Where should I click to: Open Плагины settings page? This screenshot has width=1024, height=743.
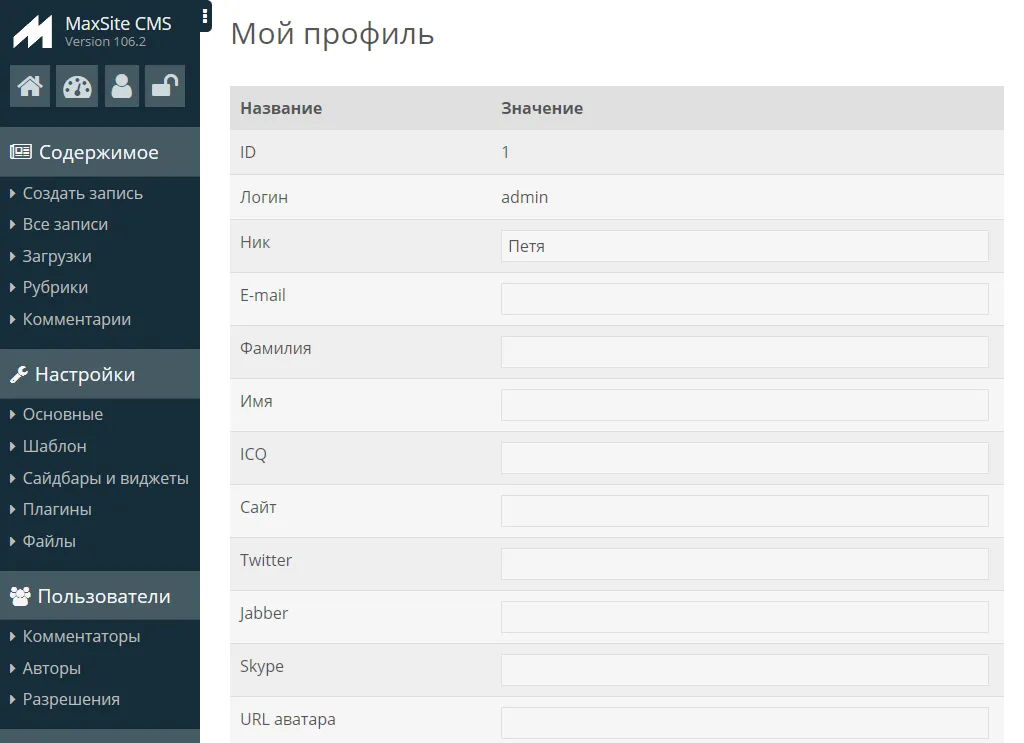57,509
